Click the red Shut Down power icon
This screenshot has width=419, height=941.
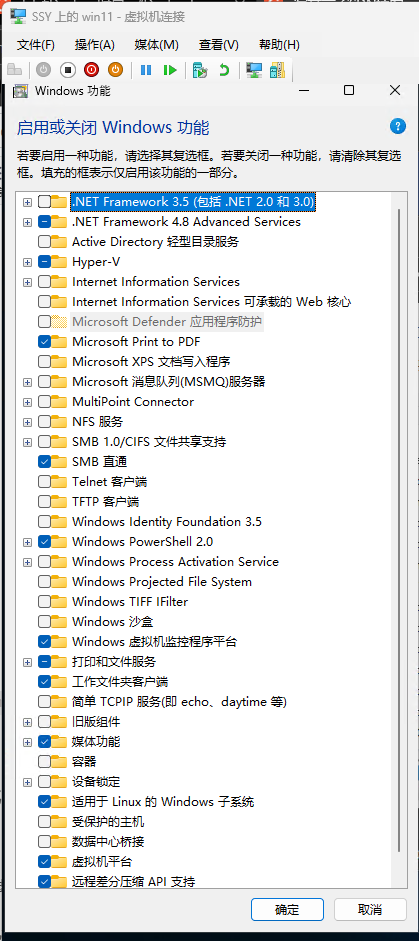tap(91, 70)
